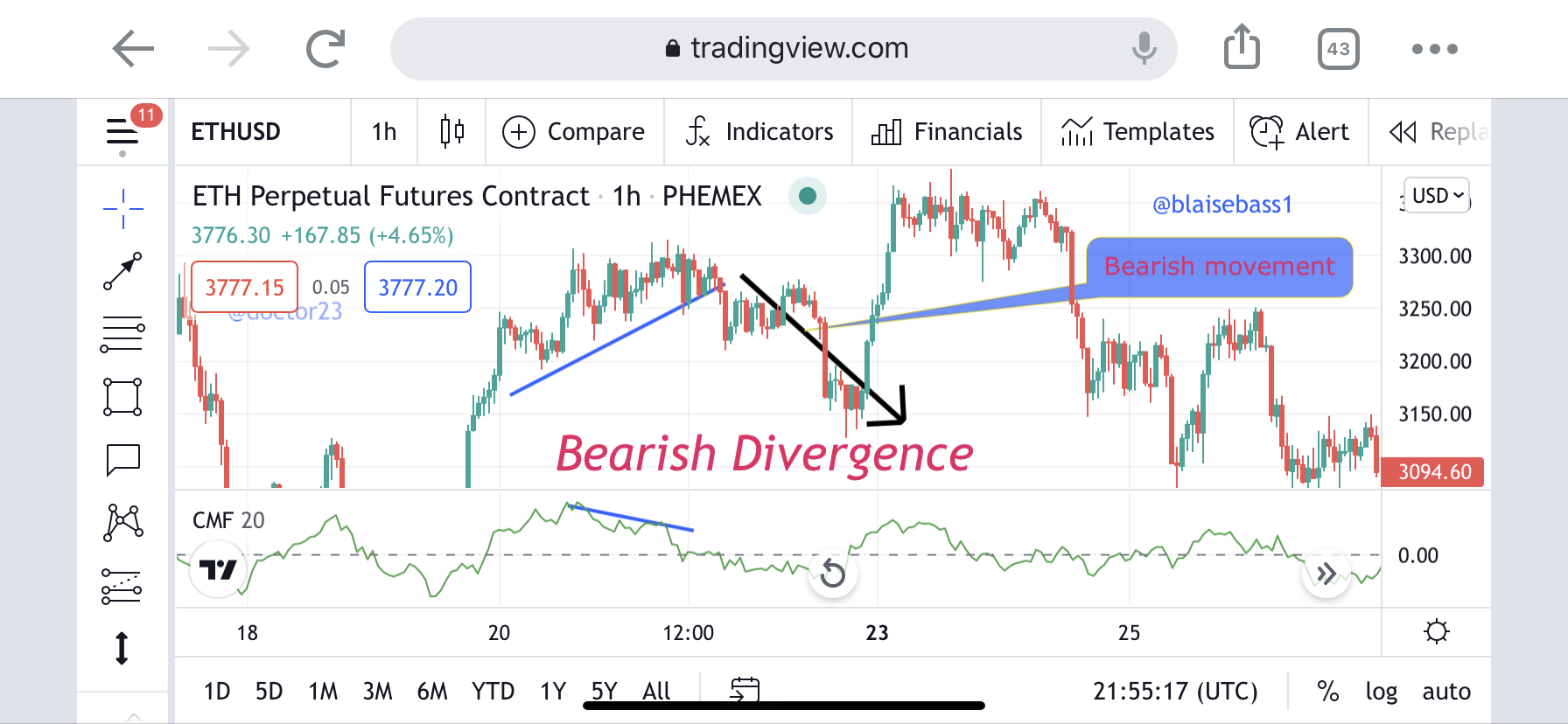Select the trend line drawing tool
Viewport: 1568px width, 724px height.
(122, 271)
